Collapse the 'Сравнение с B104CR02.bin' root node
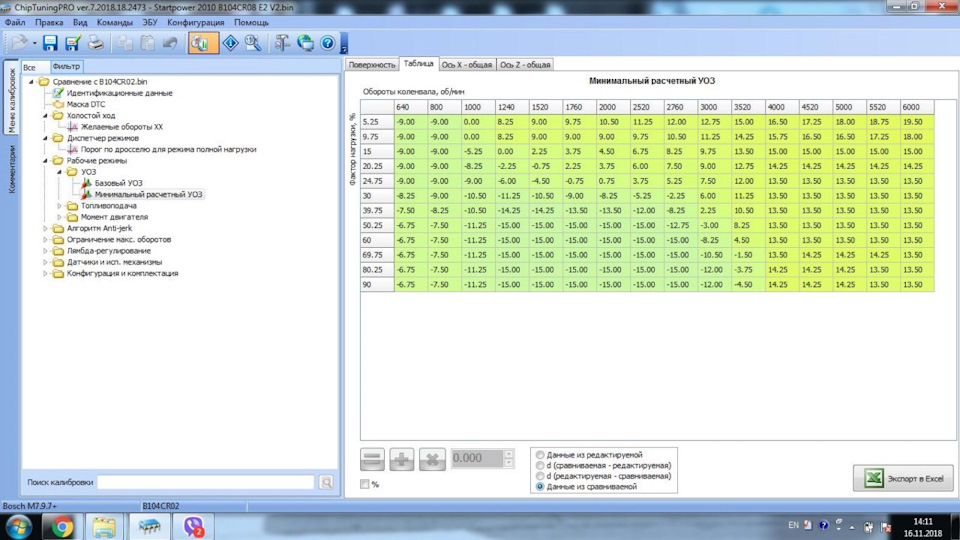The height and width of the screenshot is (540, 960). click(31, 81)
